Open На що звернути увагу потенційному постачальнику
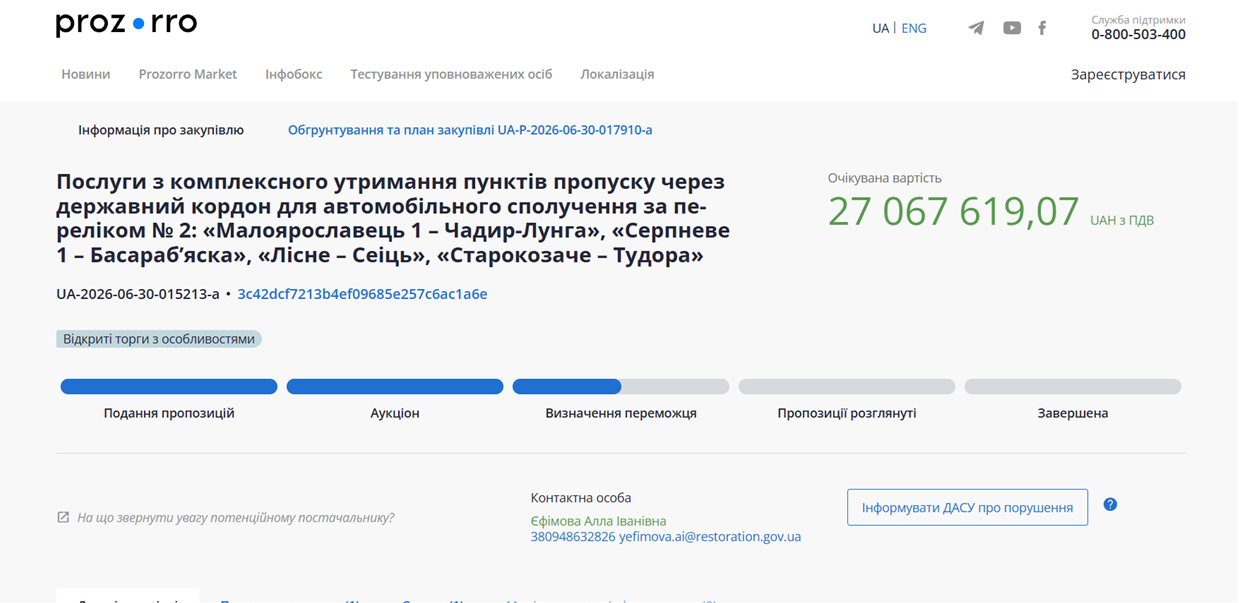 [236, 518]
